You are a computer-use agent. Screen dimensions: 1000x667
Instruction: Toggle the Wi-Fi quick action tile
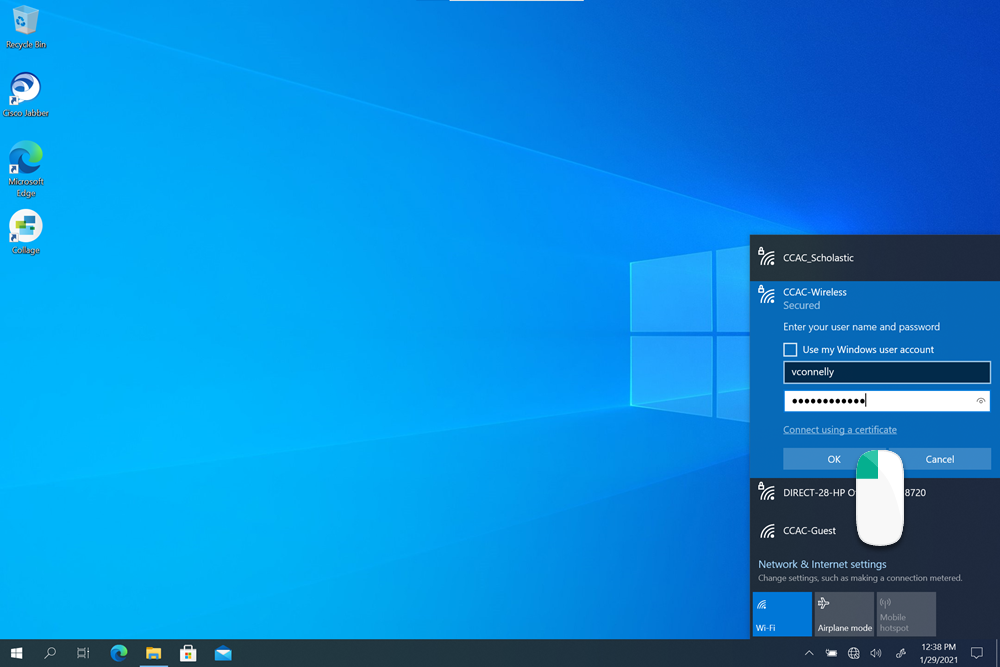pyautogui.click(x=782, y=614)
